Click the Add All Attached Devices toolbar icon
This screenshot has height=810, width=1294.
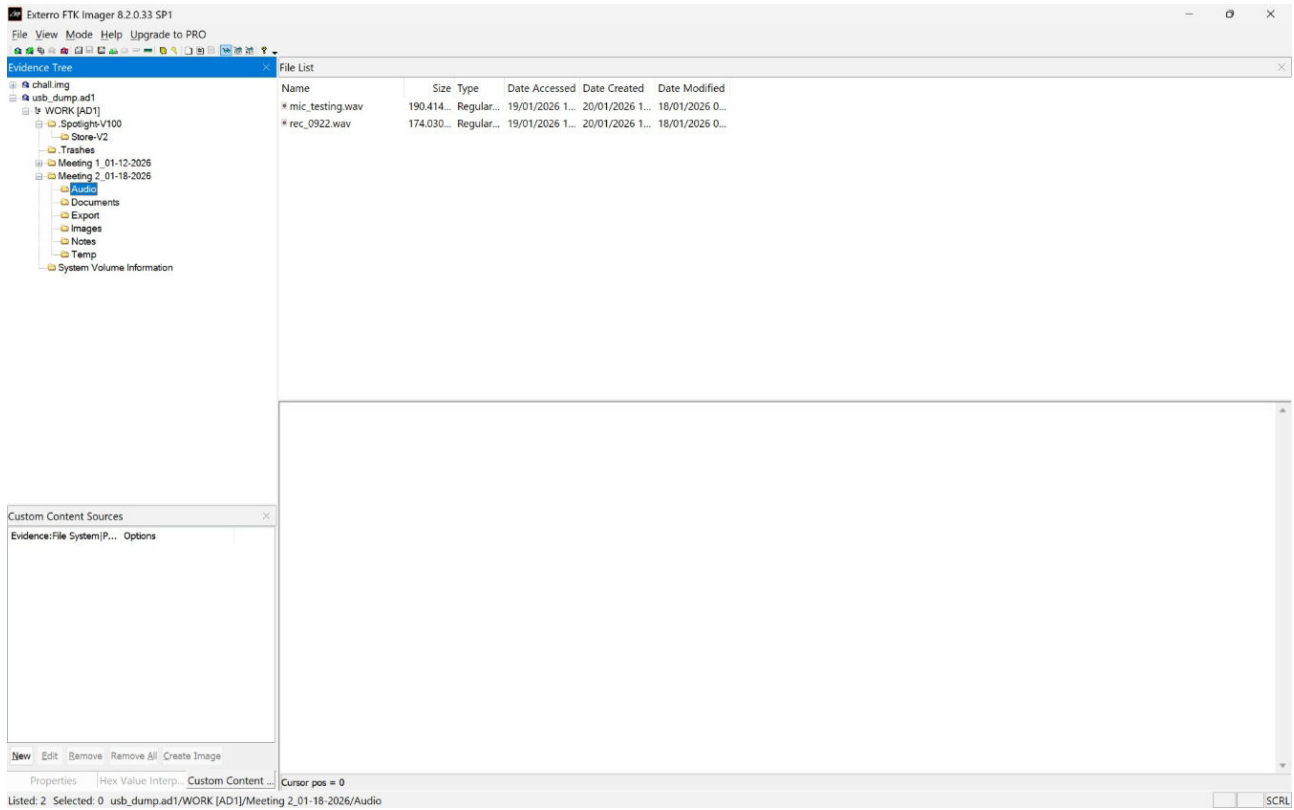[30, 50]
